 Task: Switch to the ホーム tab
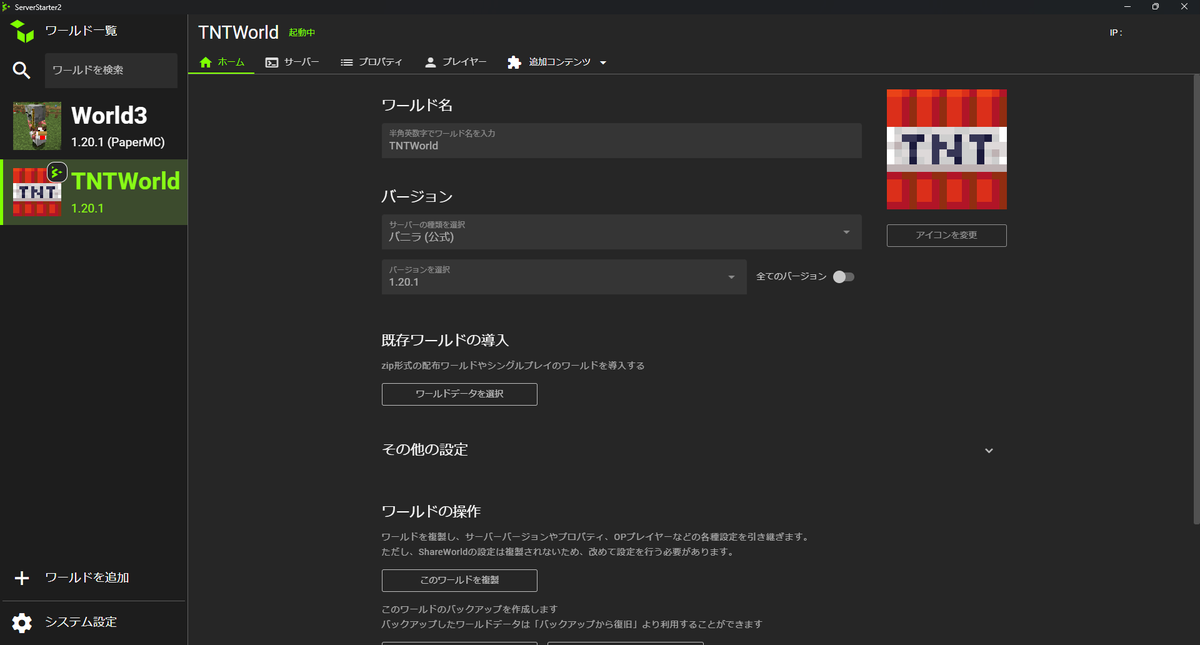coord(222,62)
